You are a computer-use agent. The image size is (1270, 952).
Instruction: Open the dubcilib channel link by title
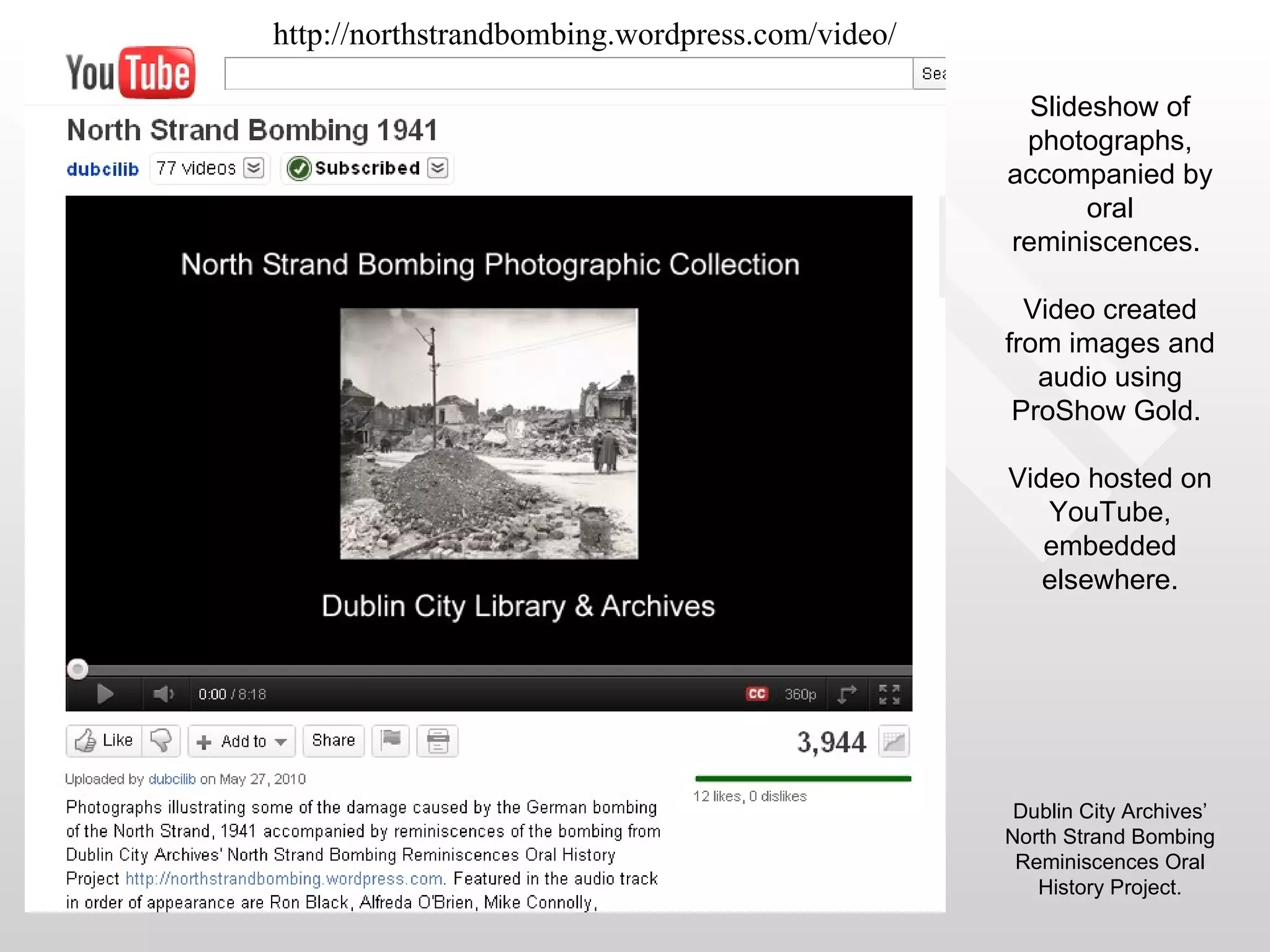point(102,169)
